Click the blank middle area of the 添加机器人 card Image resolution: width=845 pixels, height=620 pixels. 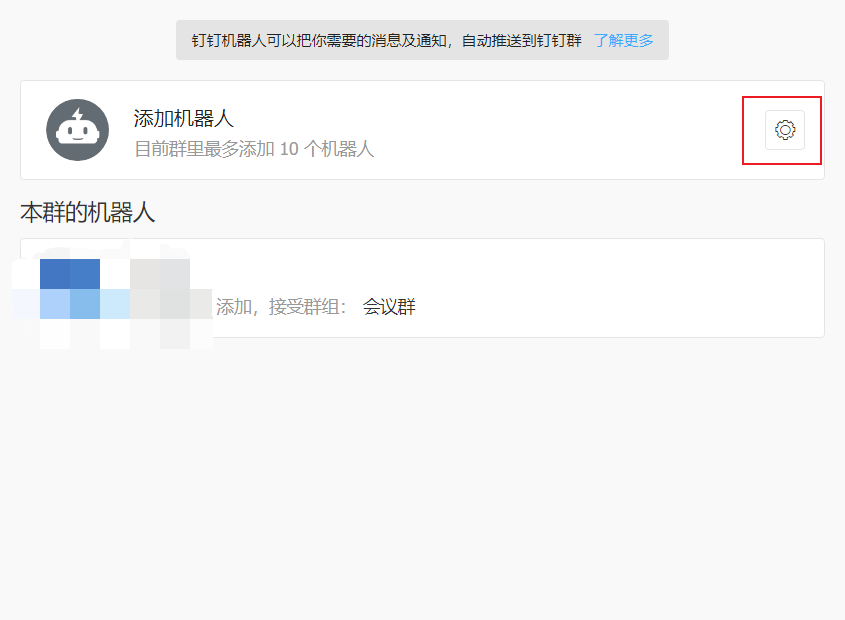(x=550, y=130)
